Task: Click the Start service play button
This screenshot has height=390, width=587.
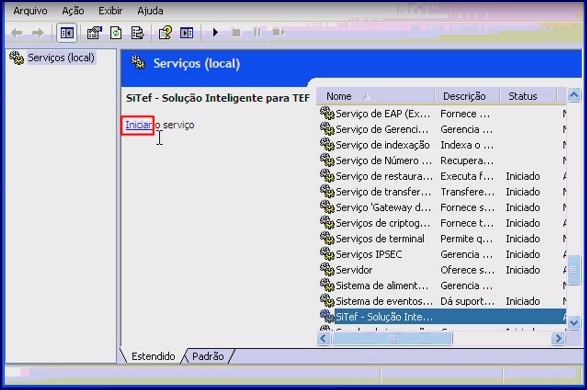Action: [215, 33]
